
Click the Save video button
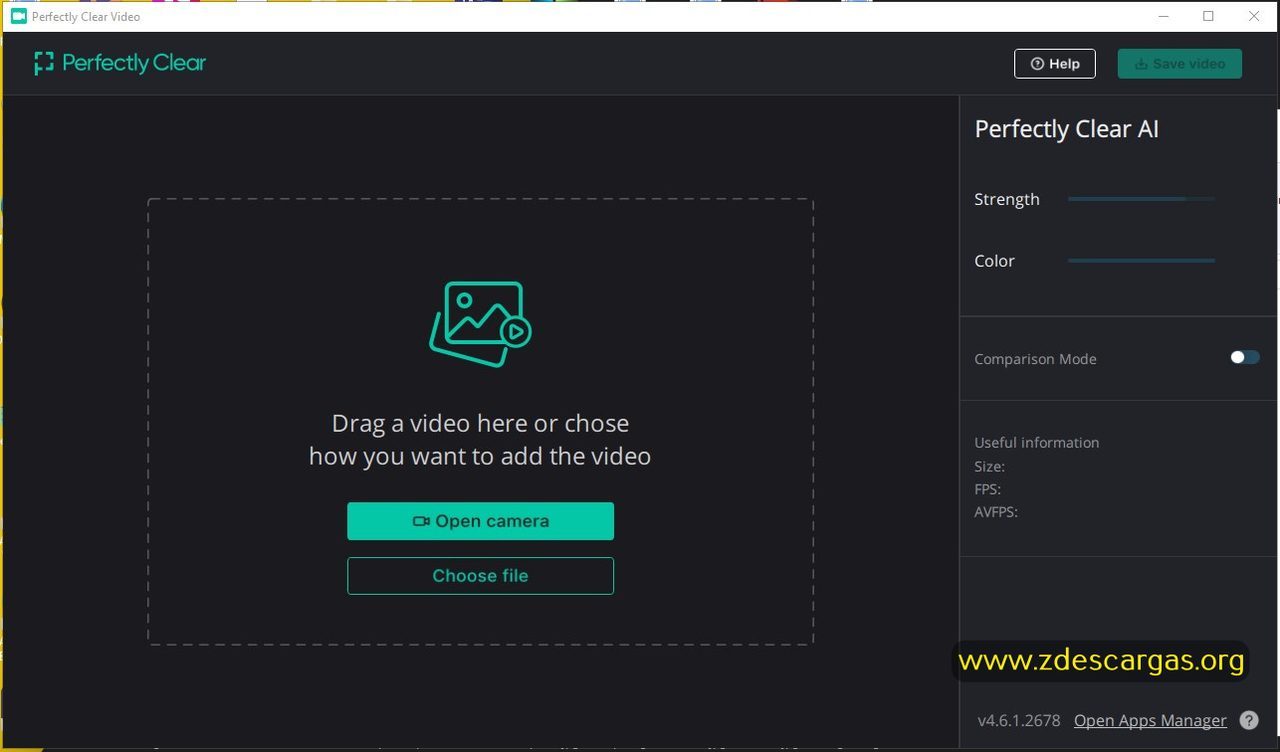1180,64
